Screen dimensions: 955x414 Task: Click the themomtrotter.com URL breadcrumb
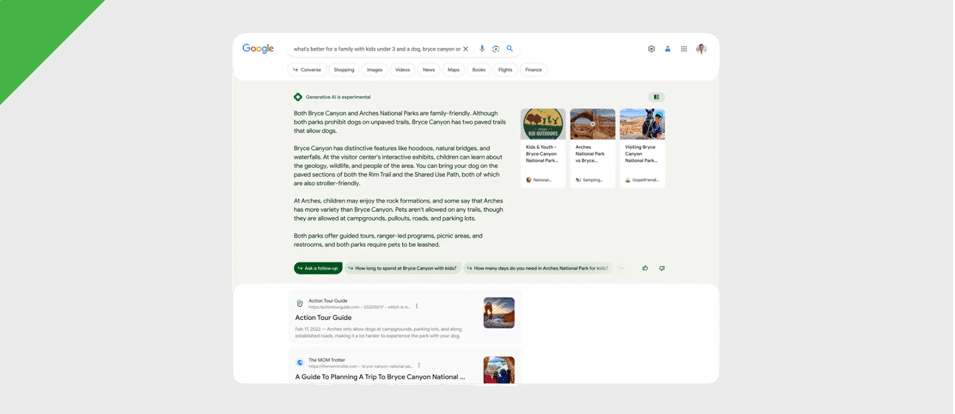[361, 367]
